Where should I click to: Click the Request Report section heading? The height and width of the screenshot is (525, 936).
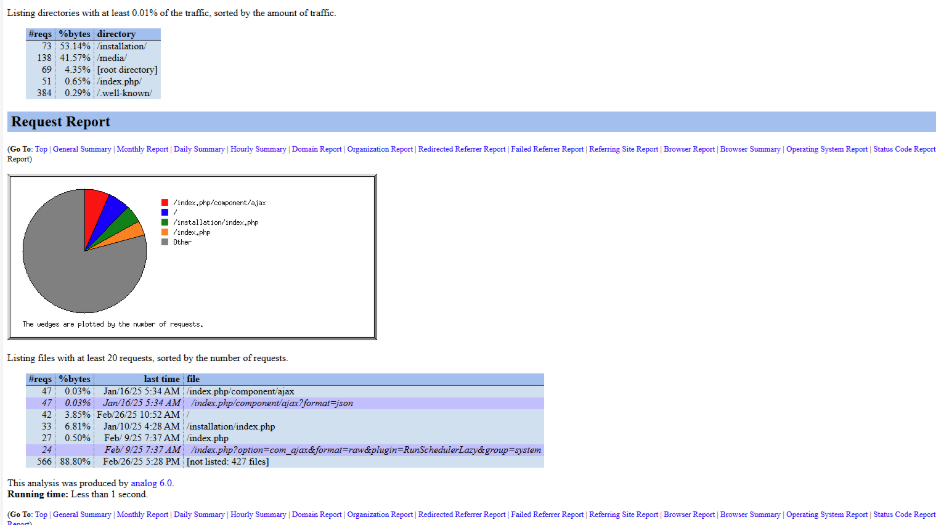pyautogui.click(x=60, y=122)
